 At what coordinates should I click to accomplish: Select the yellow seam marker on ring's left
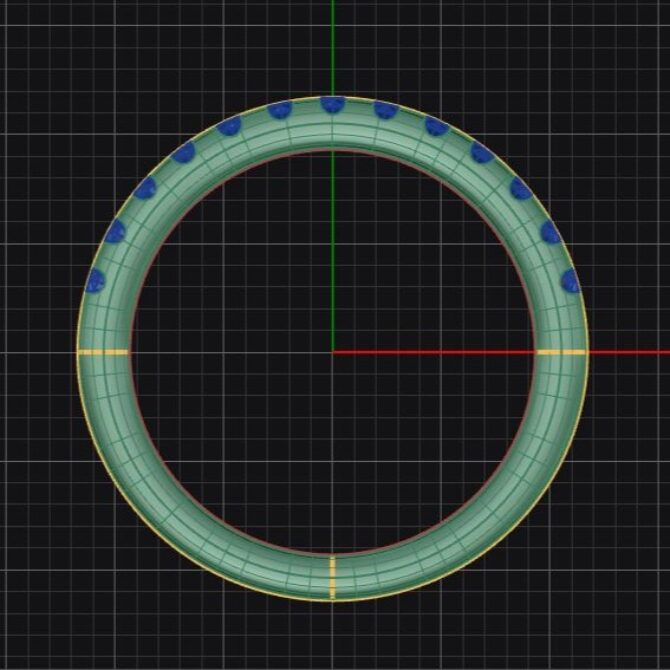coord(103,353)
